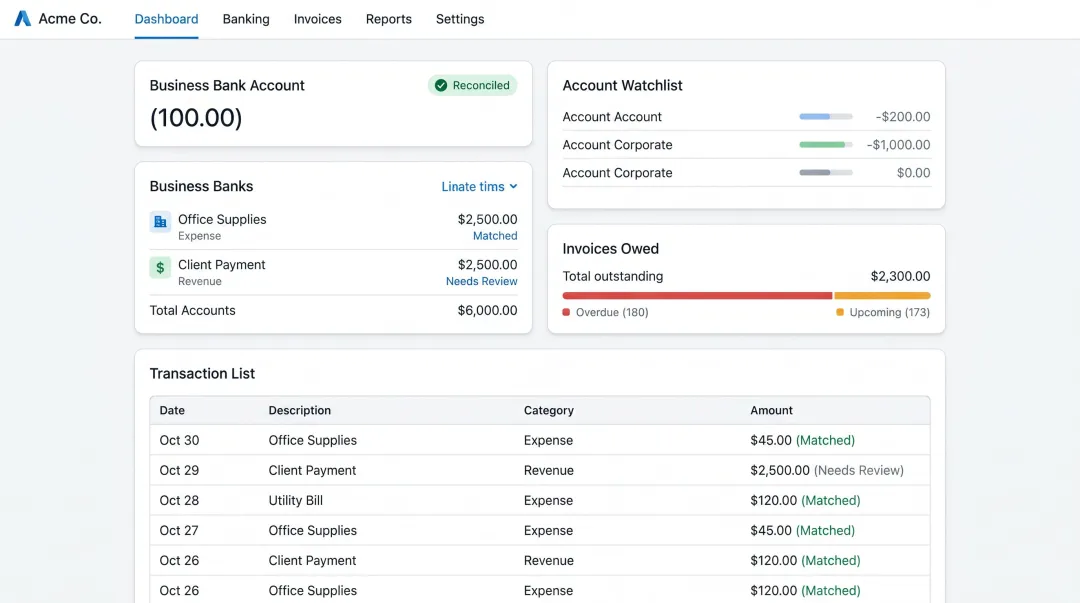Select the Oct 27 date cell
Image resolution: width=1080 pixels, height=603 pixels.
[x=179, y=531]
